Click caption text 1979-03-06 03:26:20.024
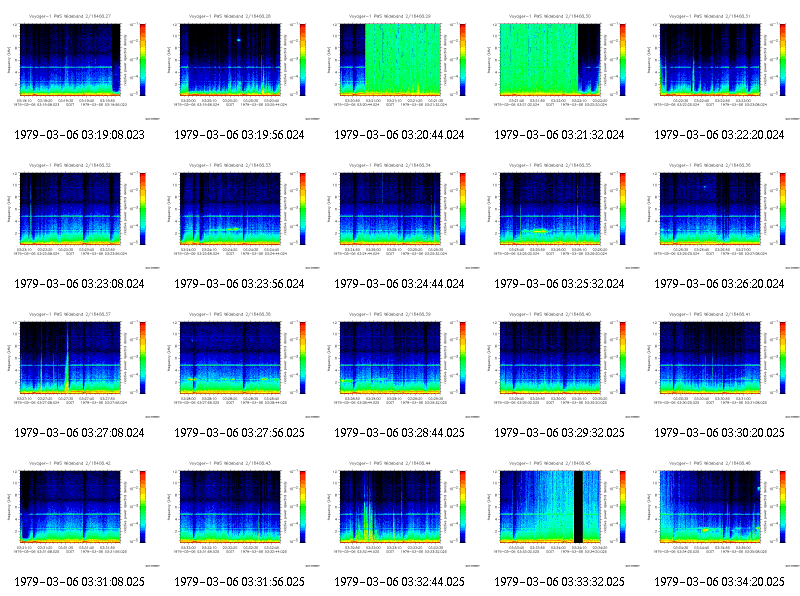 pyautogui.click(x=719, y=284)
